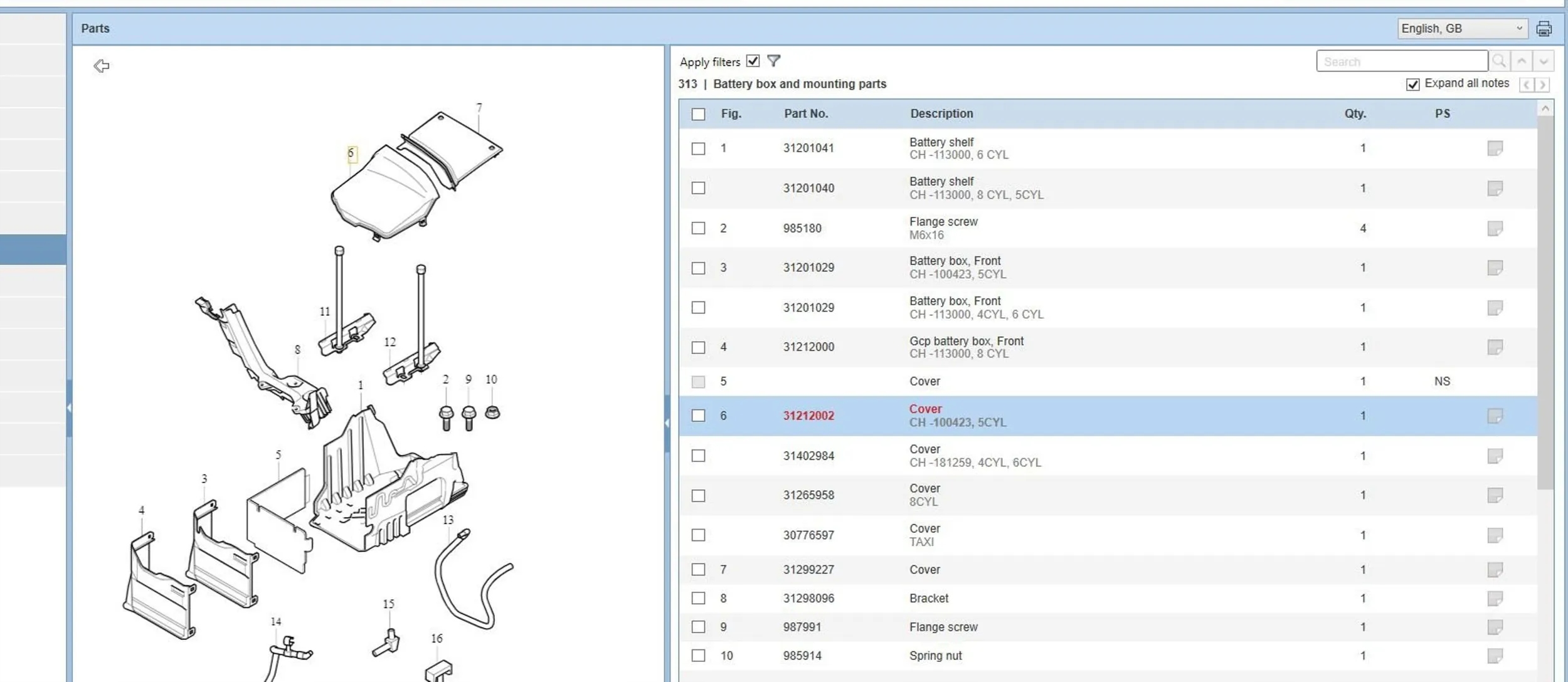
Task: Uncheck the Apply filters checkbox
Action: (753, 61)
